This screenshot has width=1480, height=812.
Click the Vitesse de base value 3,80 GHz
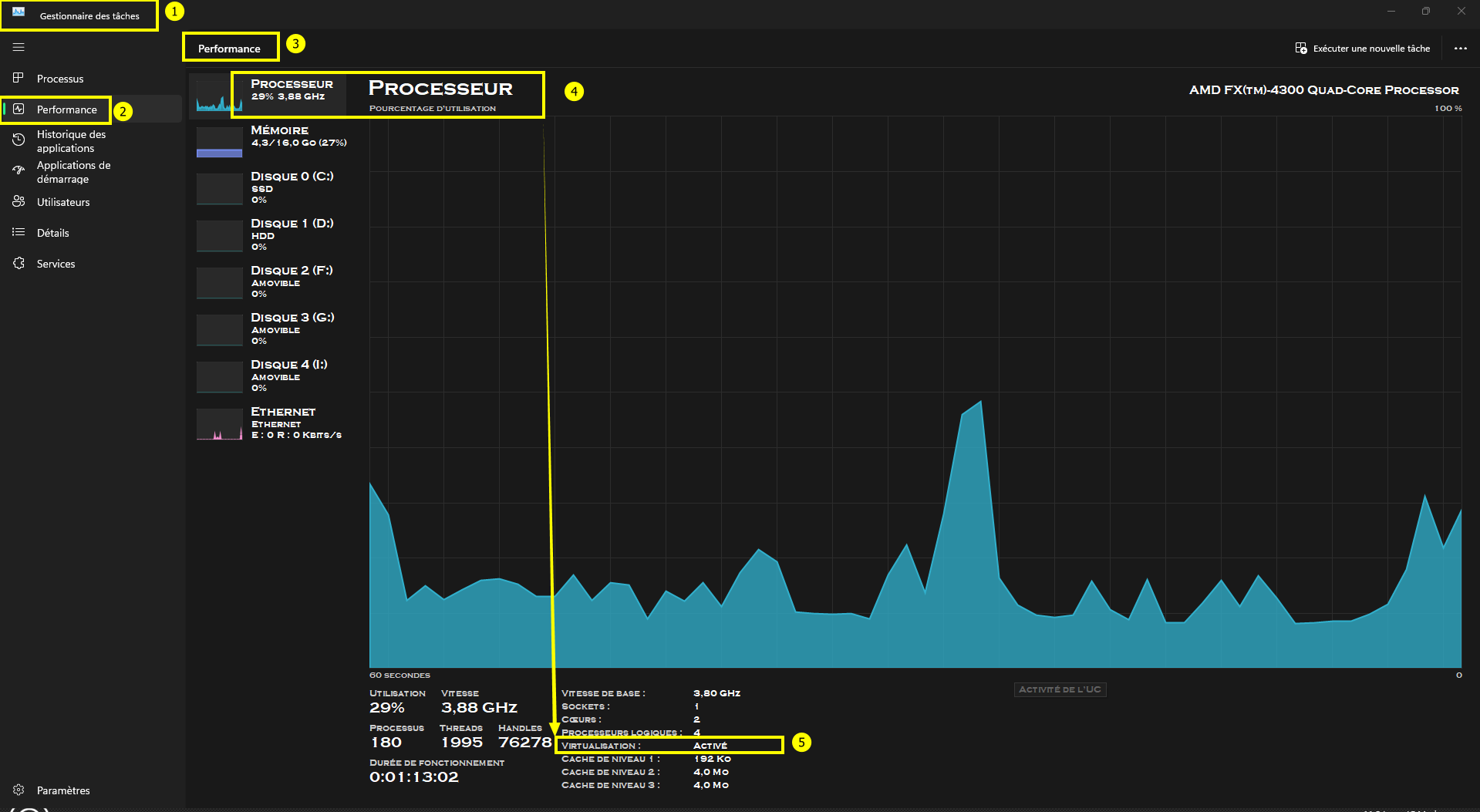click(x=716, y=693)
